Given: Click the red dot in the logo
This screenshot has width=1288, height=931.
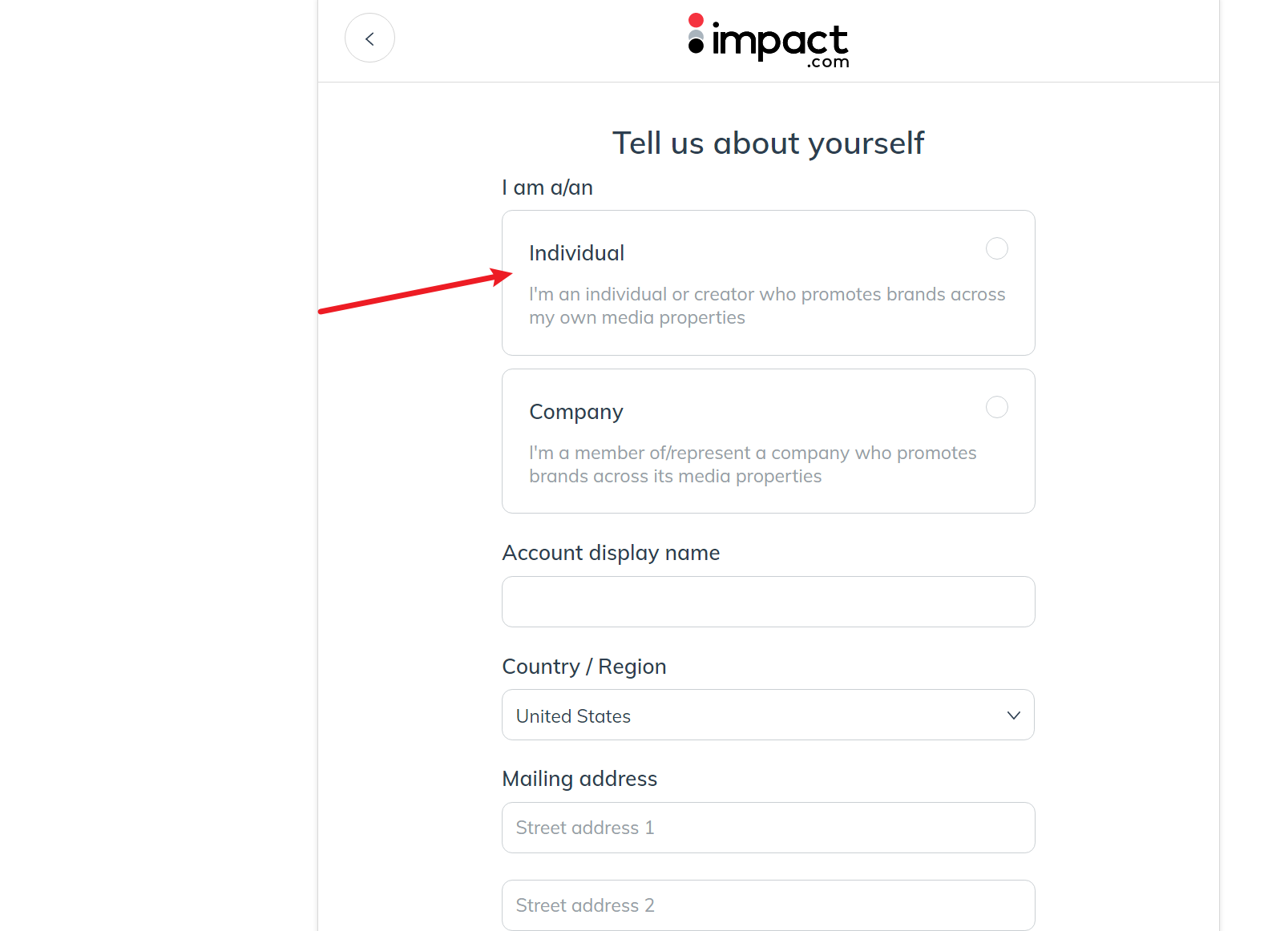Looking at the screenshot, I should 696,20.
